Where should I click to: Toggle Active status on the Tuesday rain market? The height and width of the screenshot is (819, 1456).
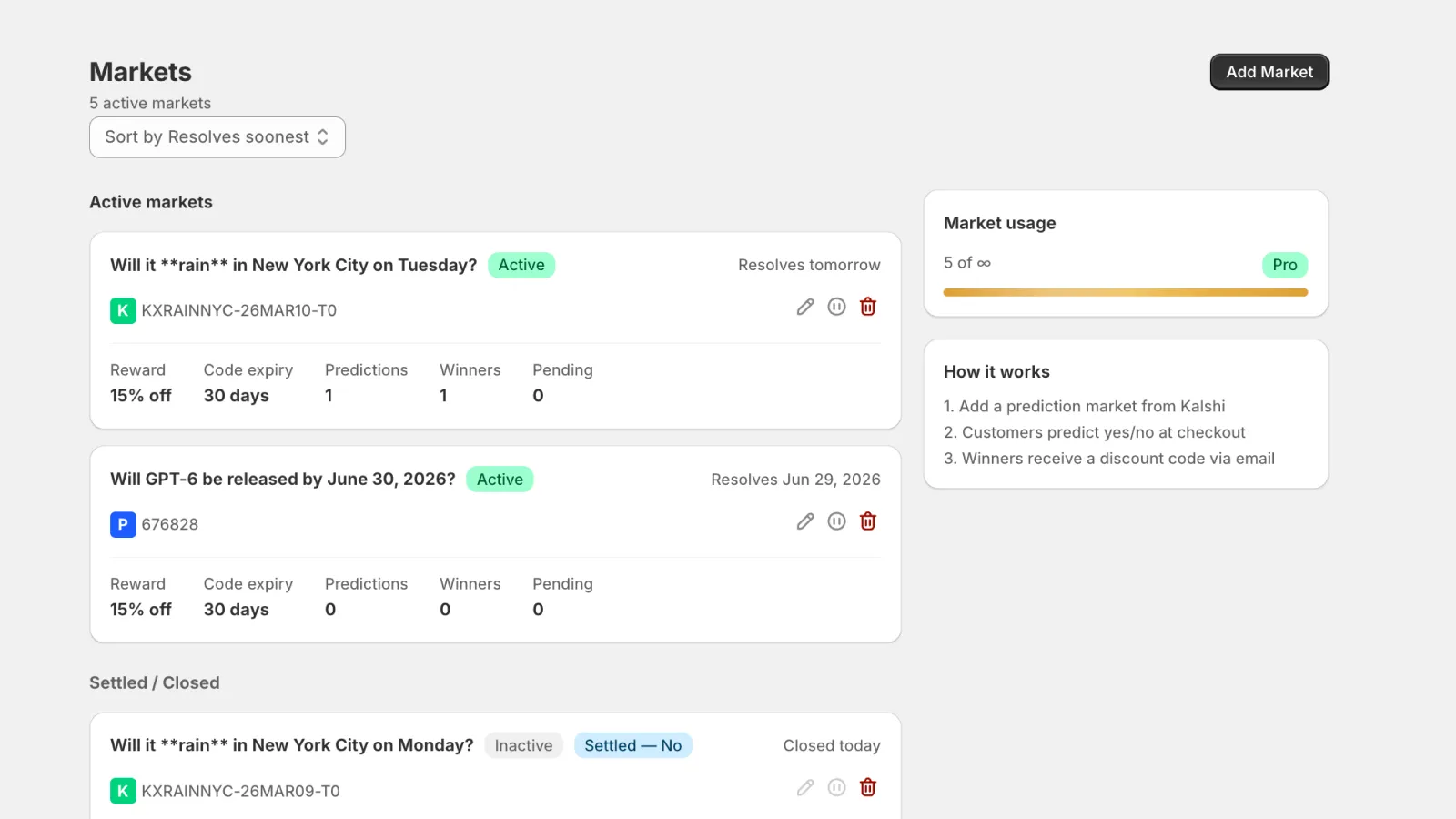pos(521,265)
